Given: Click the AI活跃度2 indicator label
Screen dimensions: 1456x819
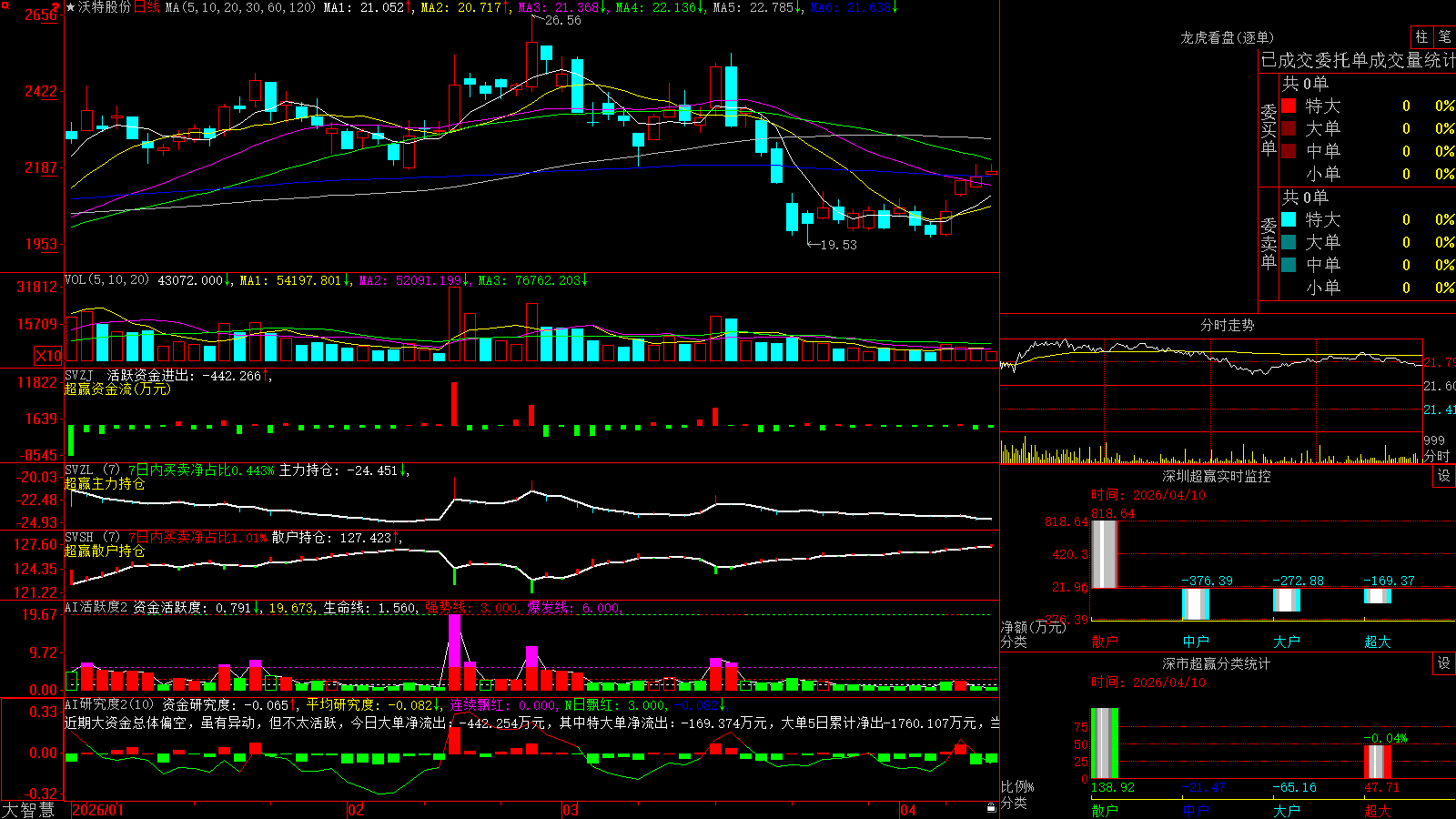Looking at the screenshot, I should (96, 608).
